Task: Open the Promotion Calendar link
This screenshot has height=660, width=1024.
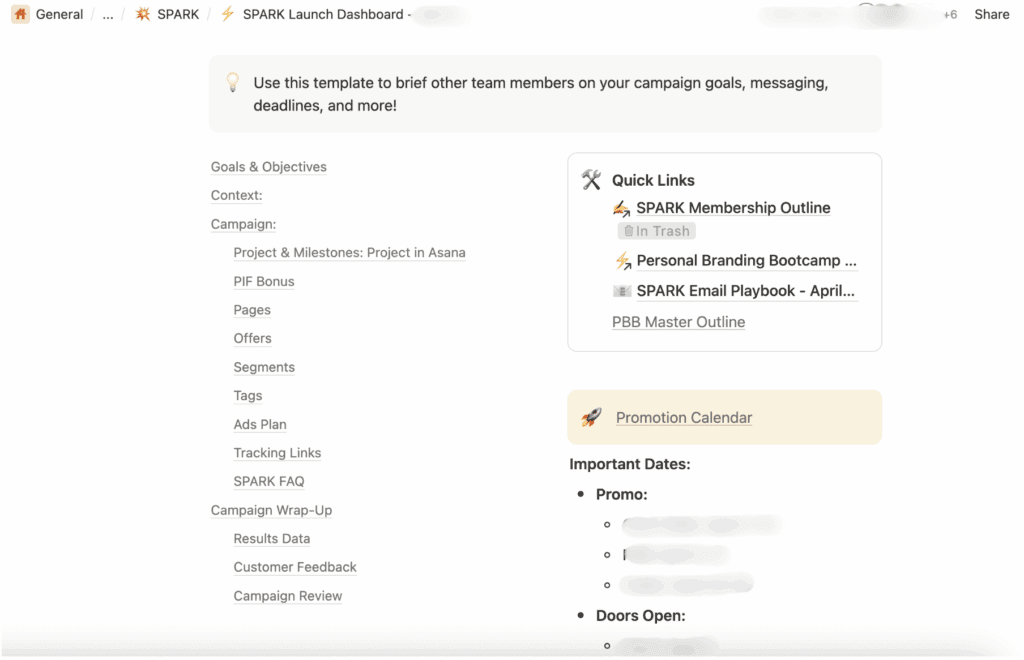Action: 684,417
